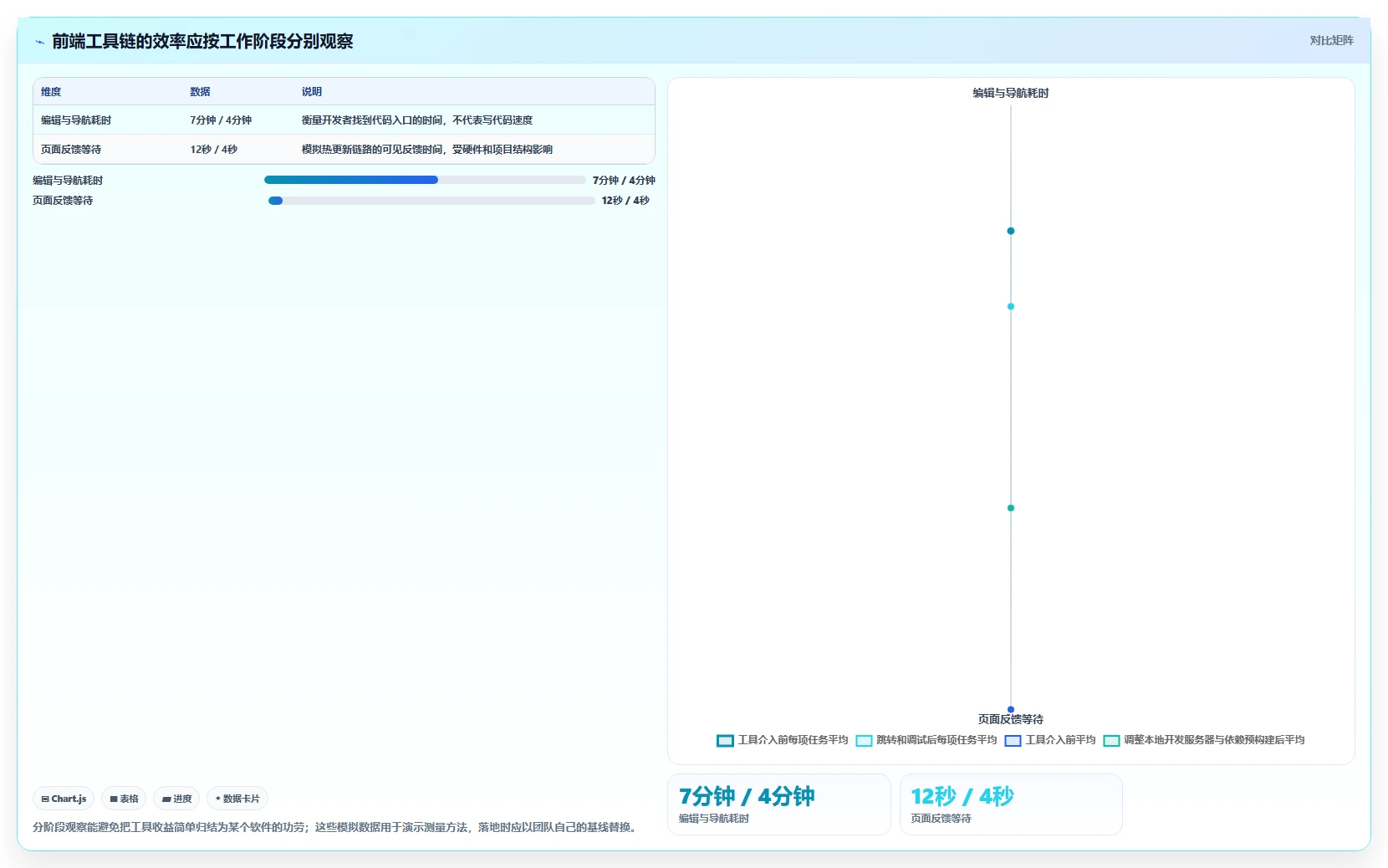Click the light cyan chart data point

click(x=1011, y=307)
